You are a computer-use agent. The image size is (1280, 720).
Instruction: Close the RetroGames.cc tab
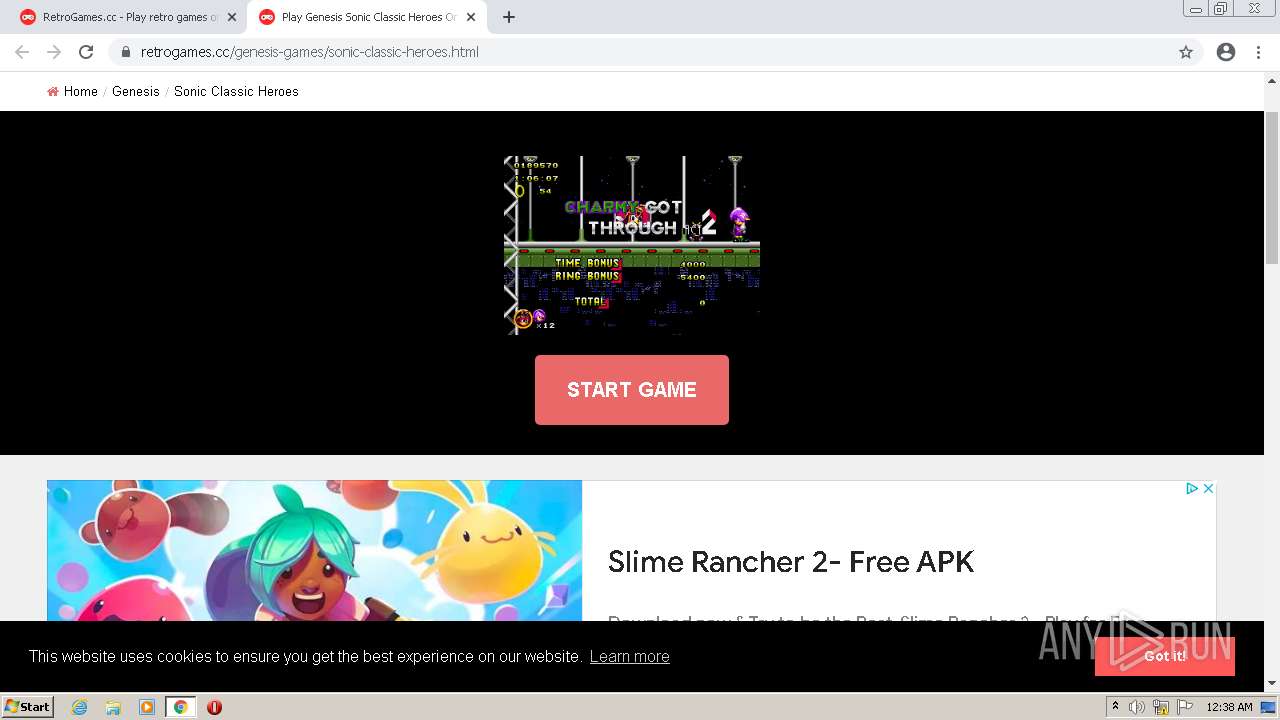coord(232,17)
